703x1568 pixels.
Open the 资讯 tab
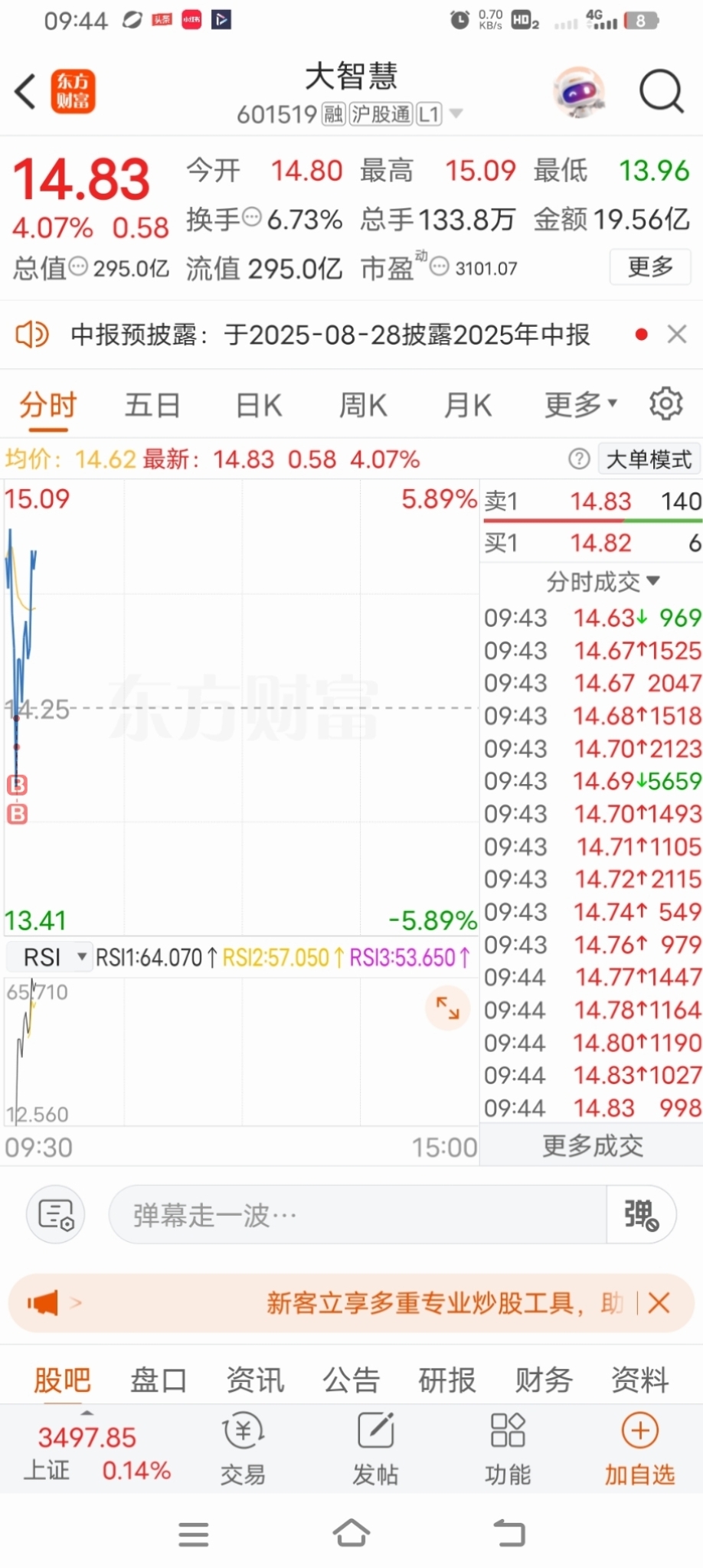pyautogui.click(x=255, y=1380)
